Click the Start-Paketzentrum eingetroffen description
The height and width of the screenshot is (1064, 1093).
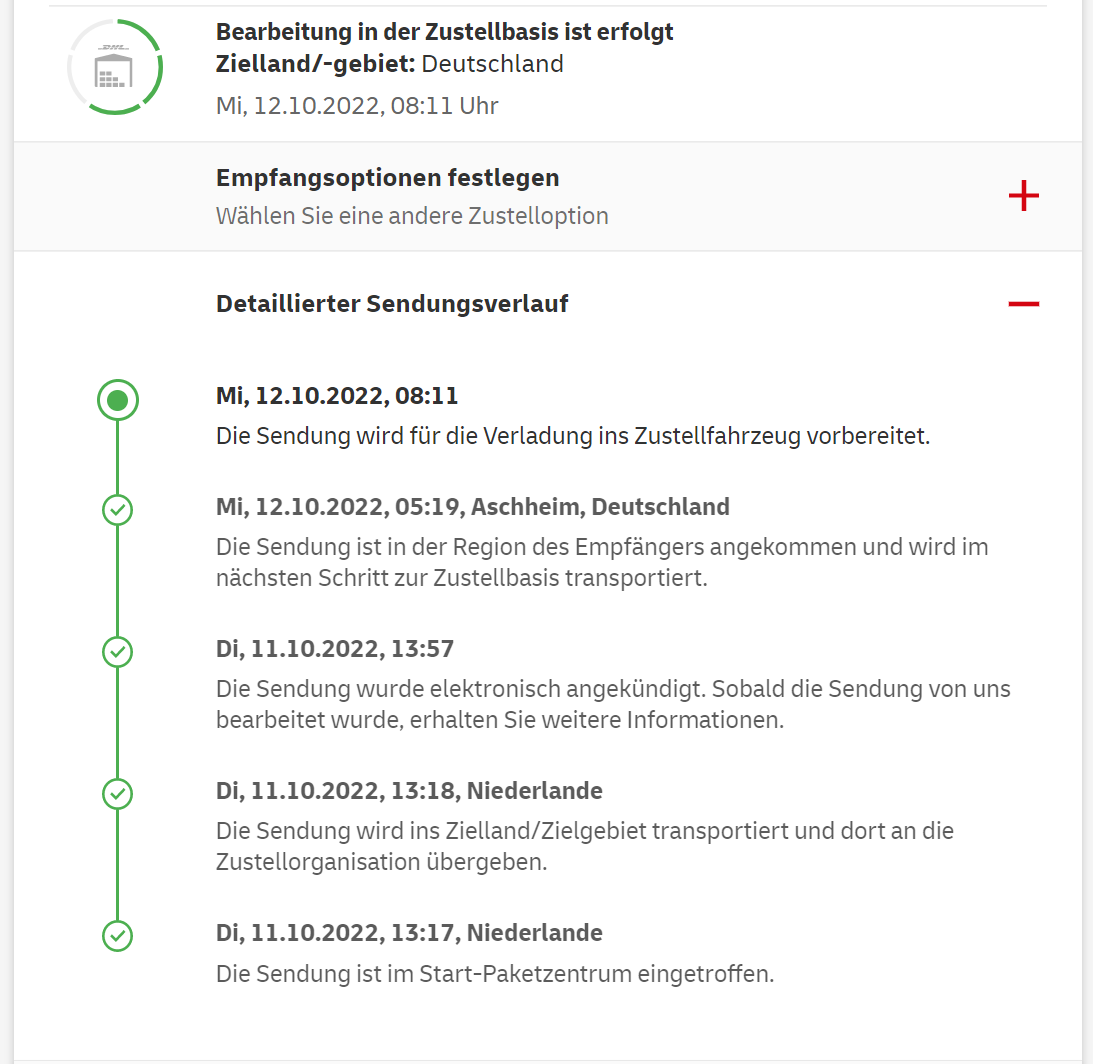pos(495,973)
